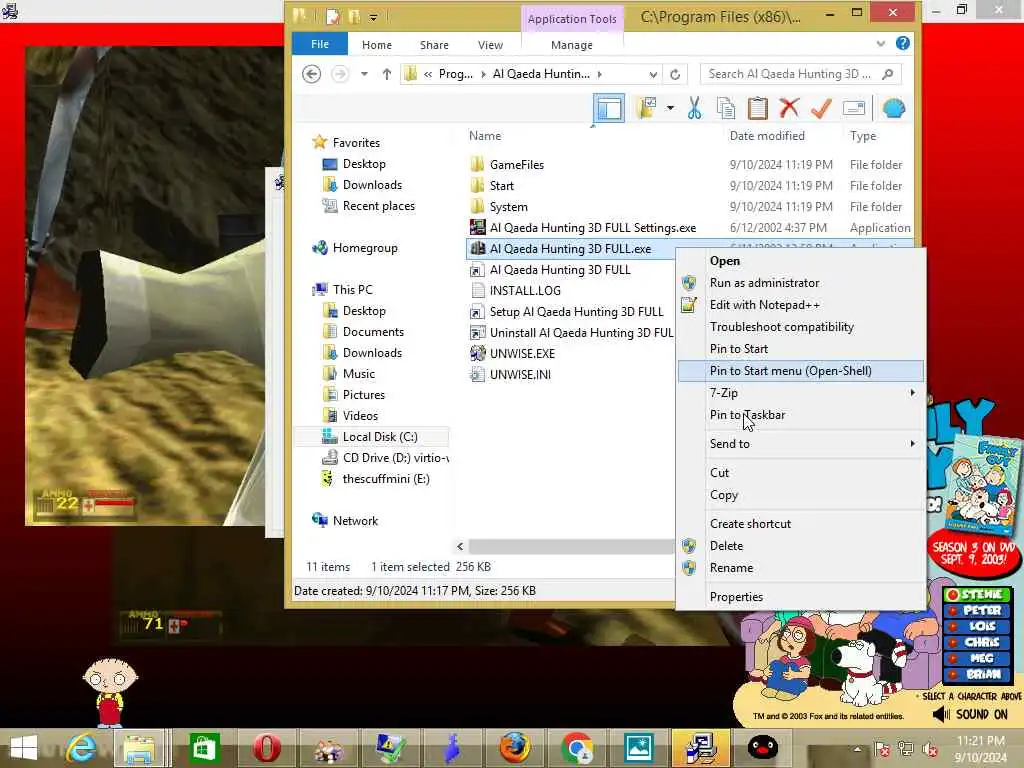Expand the 7-Zip submenu

click(x=801, y=392)
